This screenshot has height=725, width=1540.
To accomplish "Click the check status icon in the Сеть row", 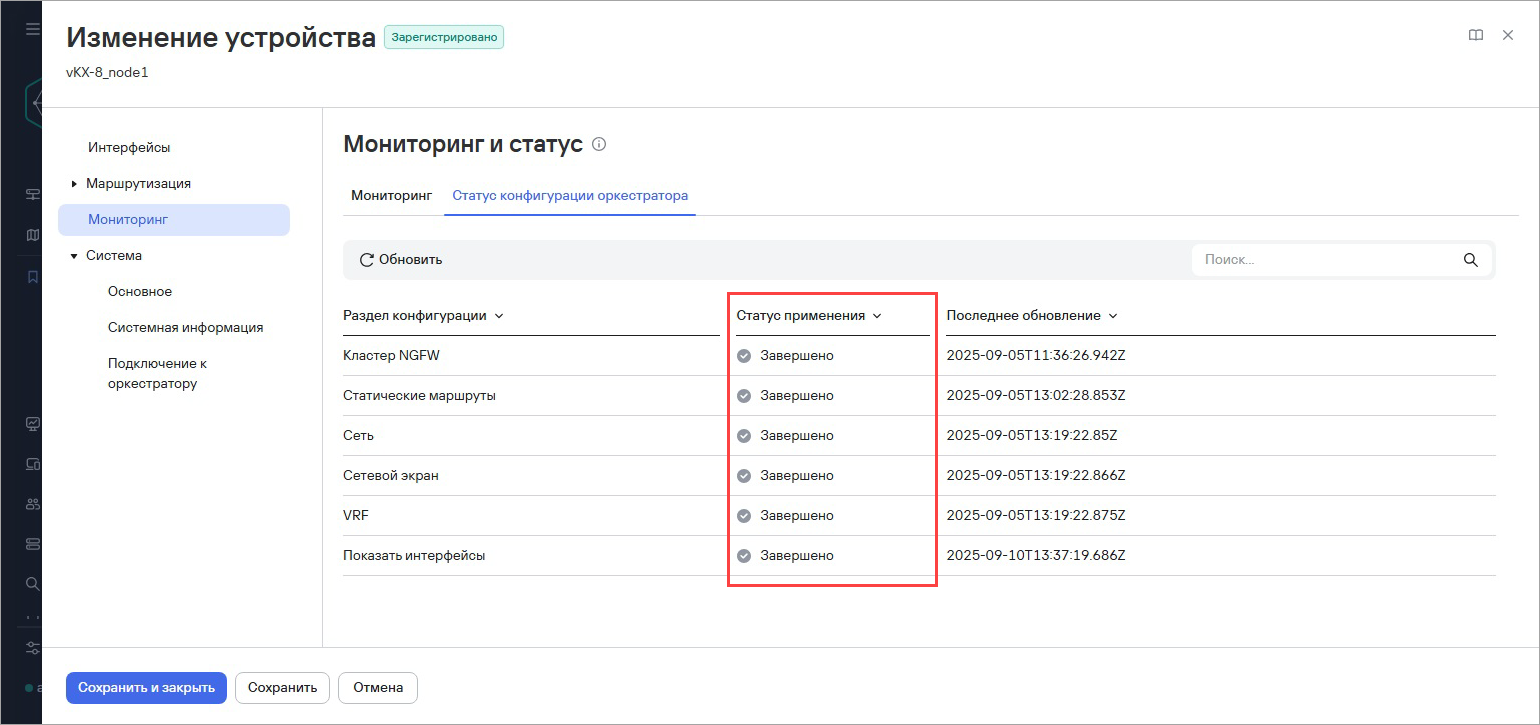I will tap(744, 436).
